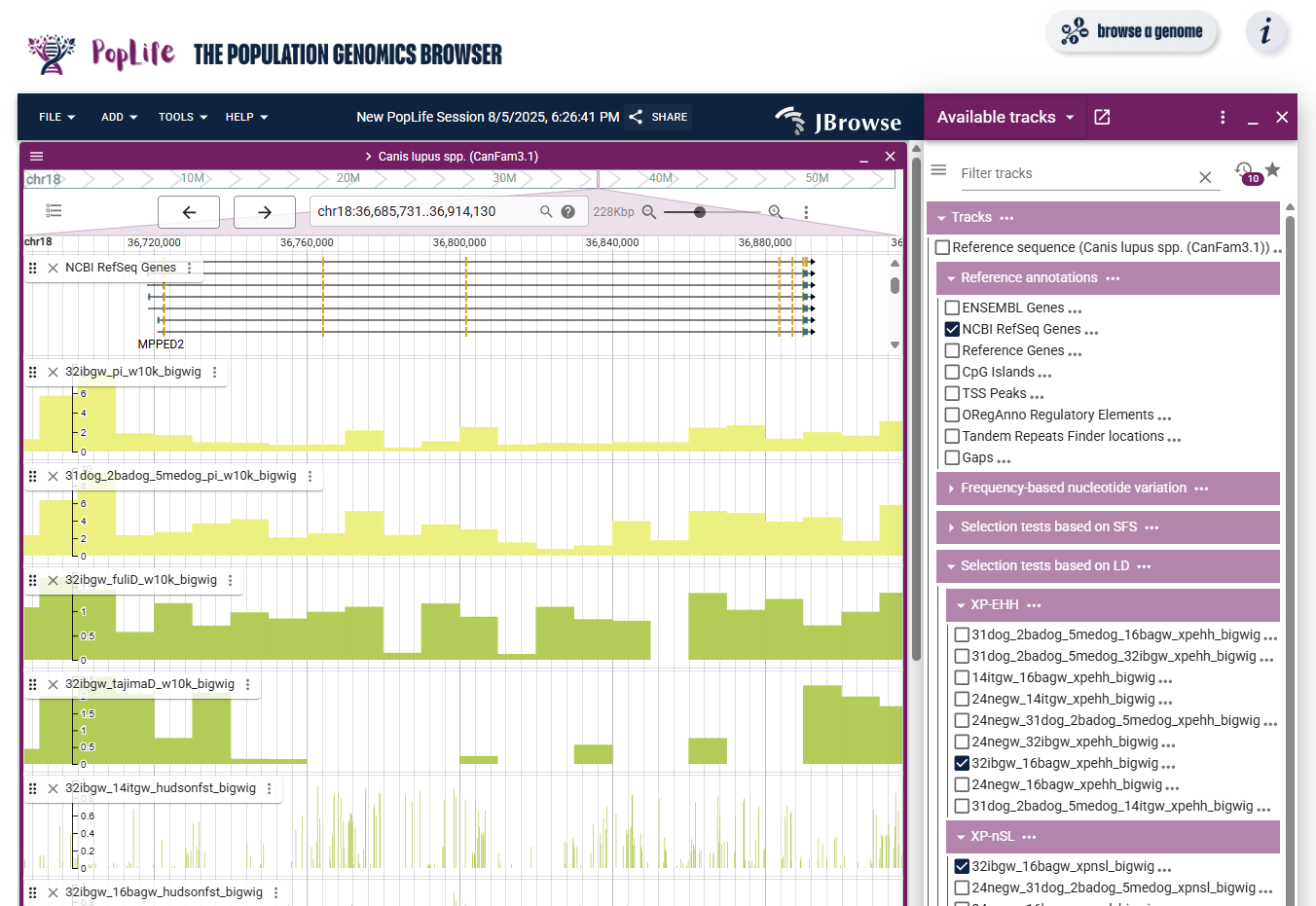This screenshot has height=906, width=1316.
Task: Pan left with the back arrow
Action: [189, 212]
